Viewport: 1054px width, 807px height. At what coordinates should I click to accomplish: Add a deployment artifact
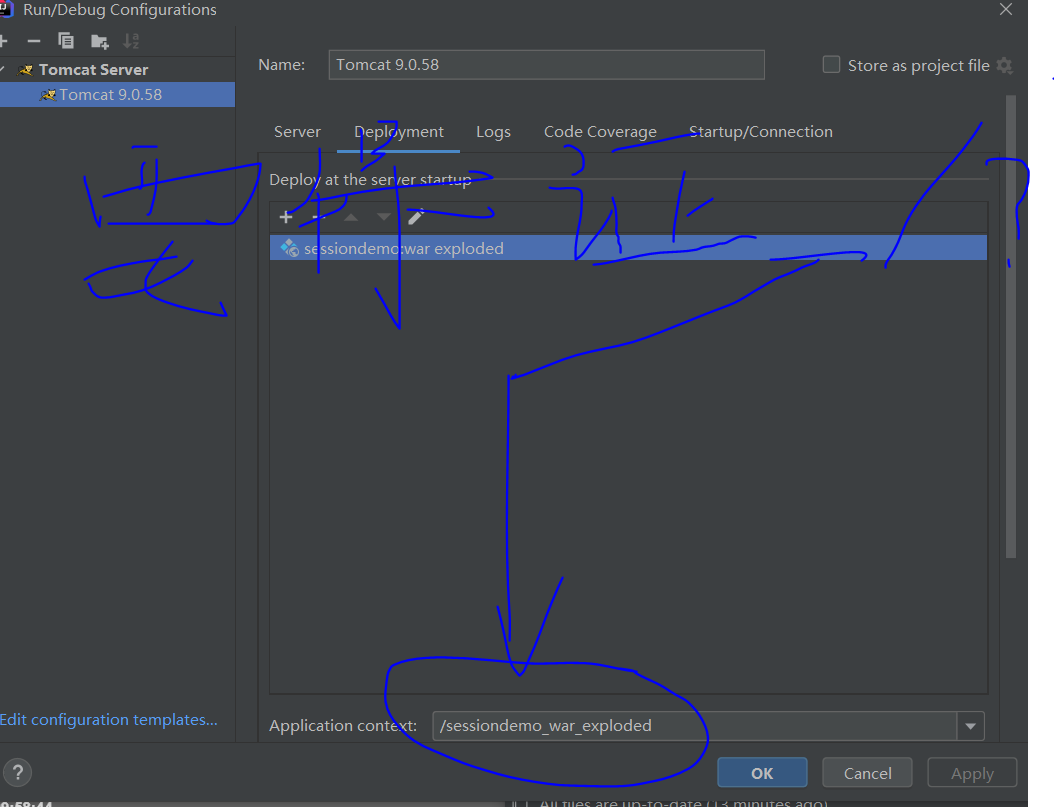click(x=286, y=217)
